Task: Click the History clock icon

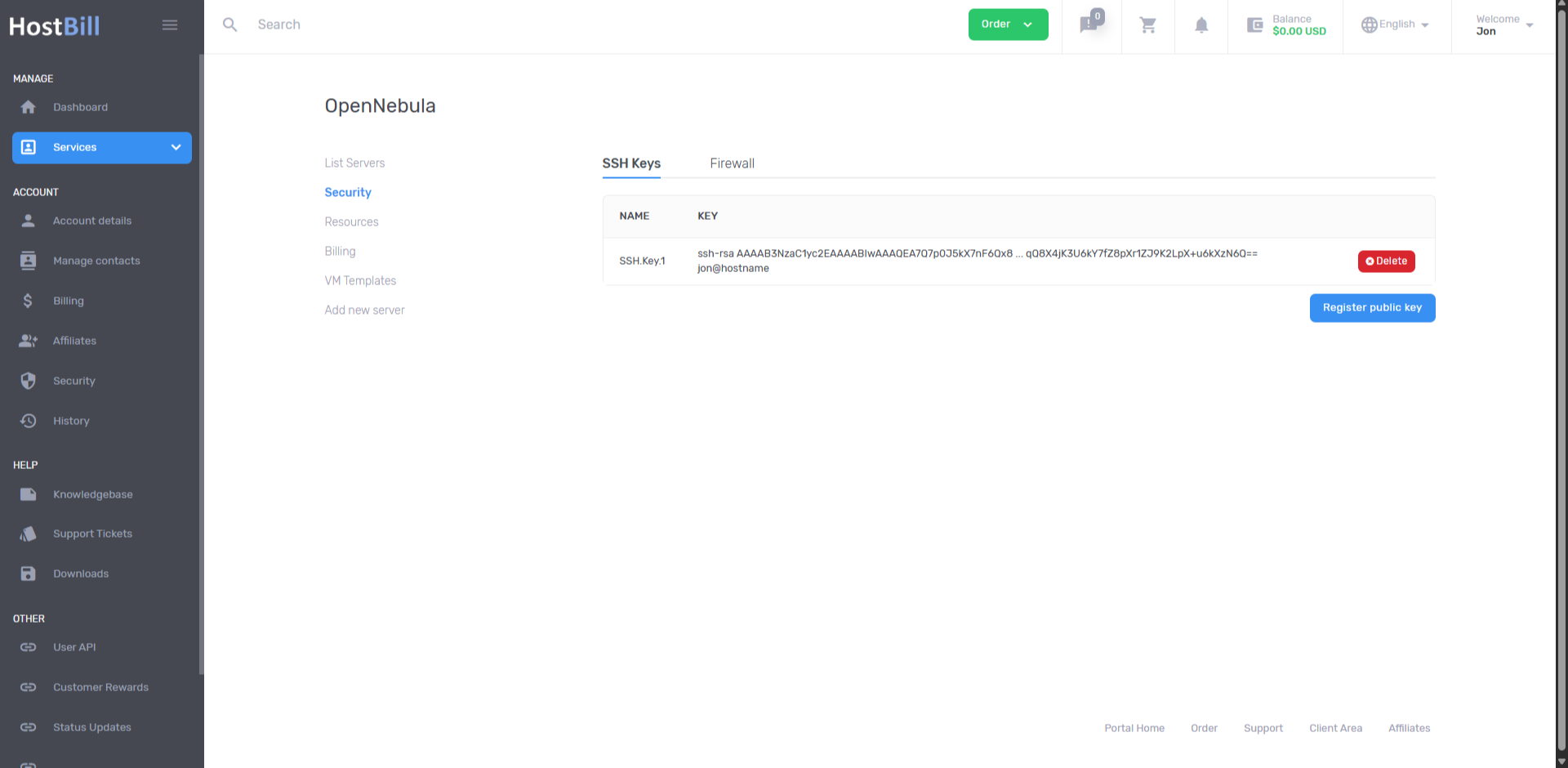Action: [29, 421]
